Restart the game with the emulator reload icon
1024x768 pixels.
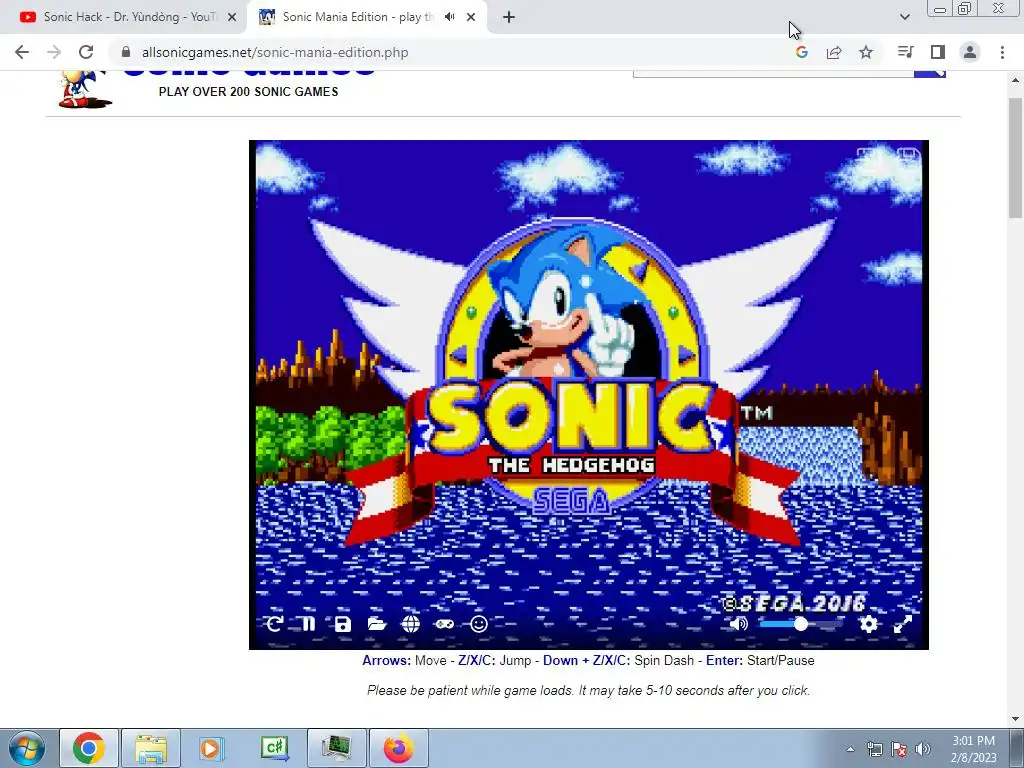pos(274,624)
